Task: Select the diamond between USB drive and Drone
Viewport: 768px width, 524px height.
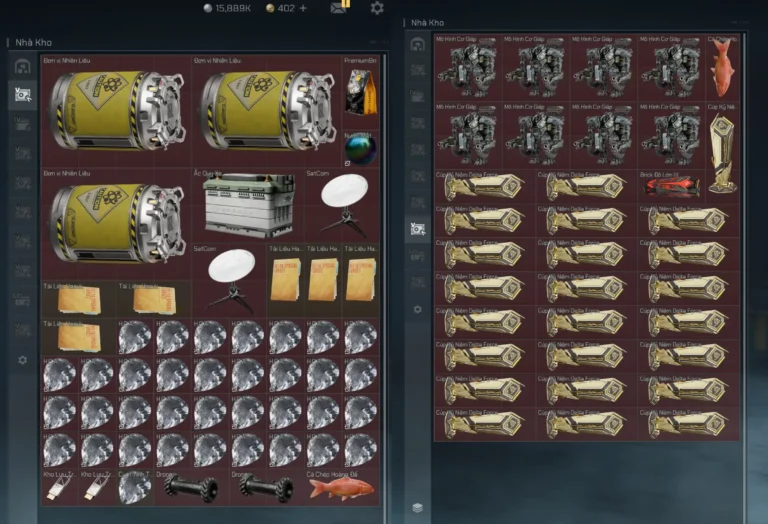Action: click(x=135, y=488)
